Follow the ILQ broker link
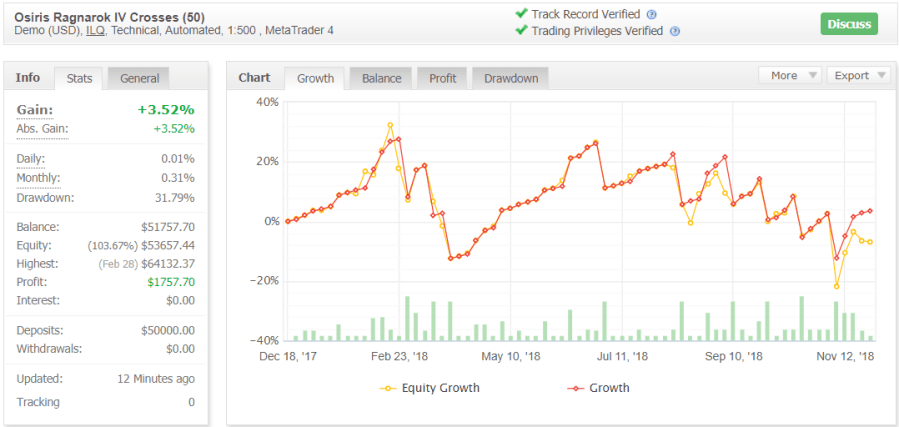Screen dimensions: 899x427 pyautogui.click(x=95, y=31)
